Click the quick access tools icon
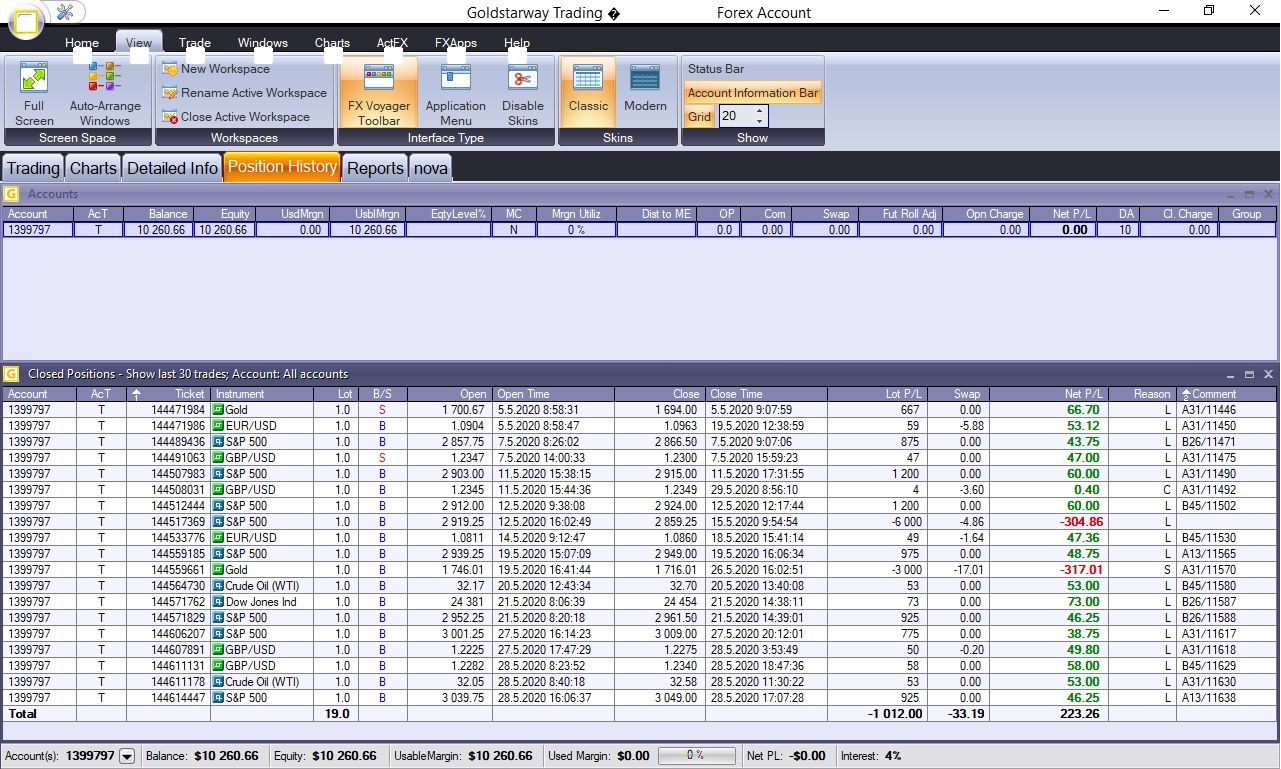The width and height of the screenshot is (1281, 769). 65,12
